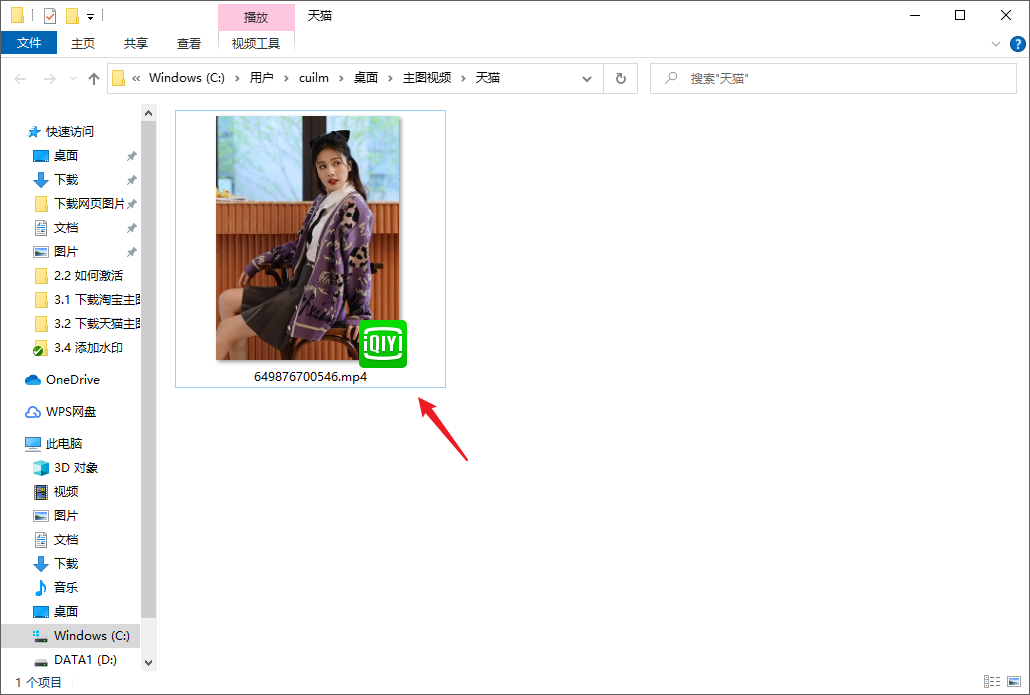This screenshot has width=1030, height=695.
Task: Open quick access toolbar customize dropdown
Action: pyautogui.click(x=90, y=17)
